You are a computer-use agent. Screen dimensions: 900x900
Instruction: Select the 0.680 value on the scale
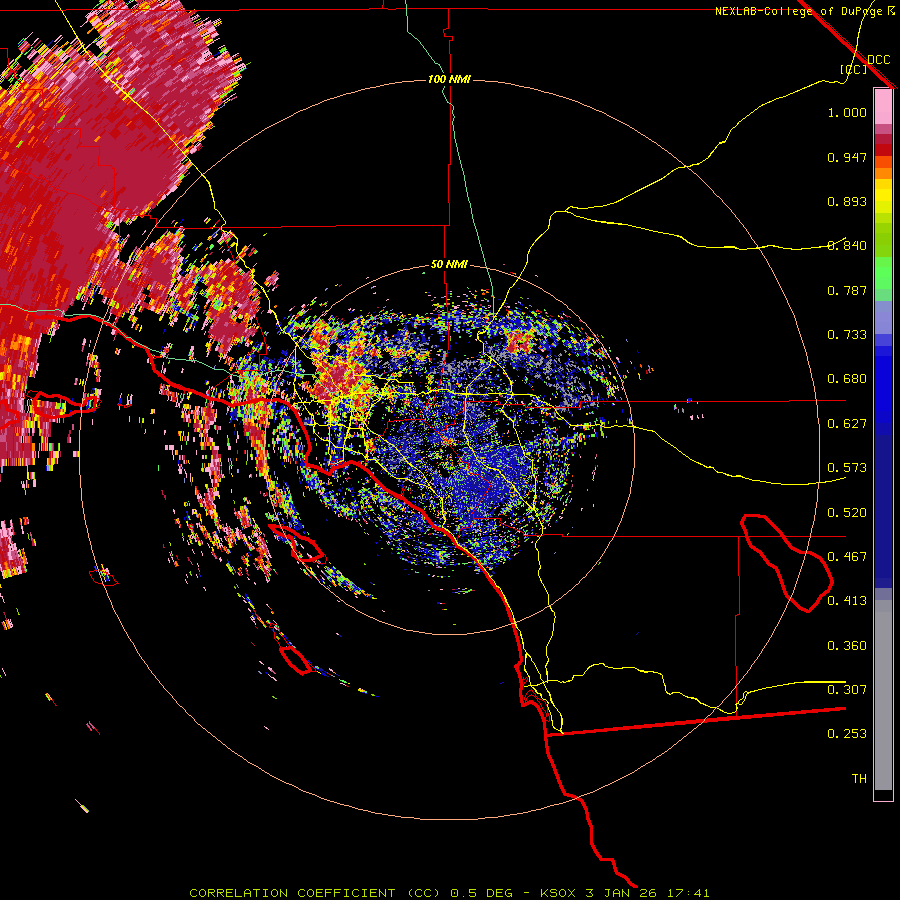[847, 379]
